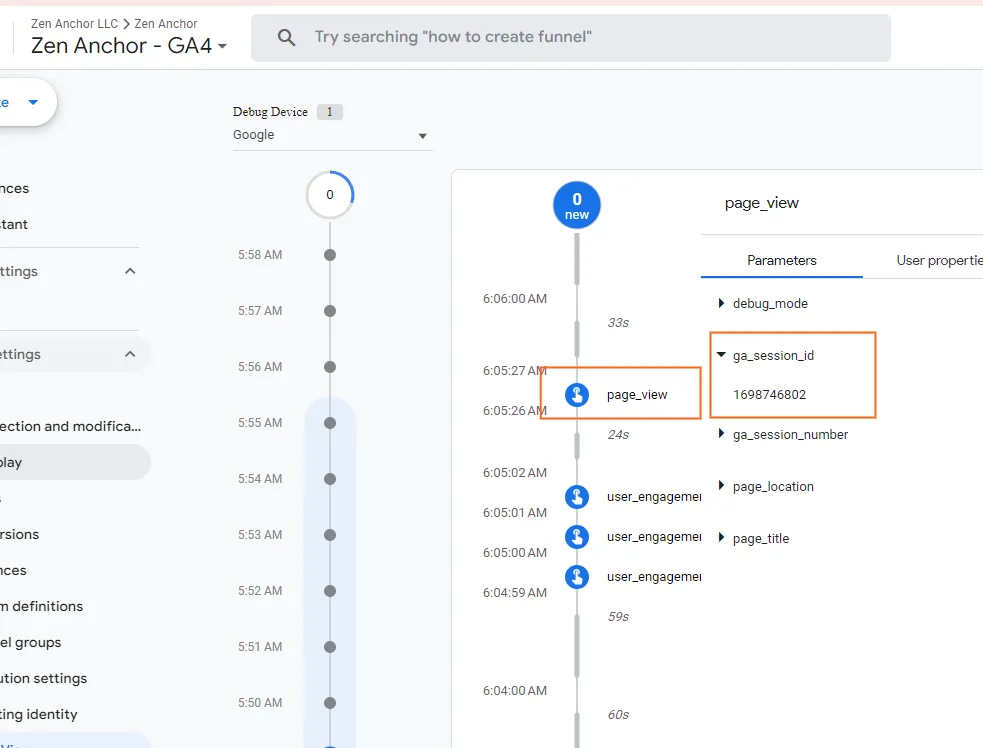This screenshot has height=748, width=983.
Task: Click the 6:05:27 AM timestamp label
Action: [x=514, y=371]
